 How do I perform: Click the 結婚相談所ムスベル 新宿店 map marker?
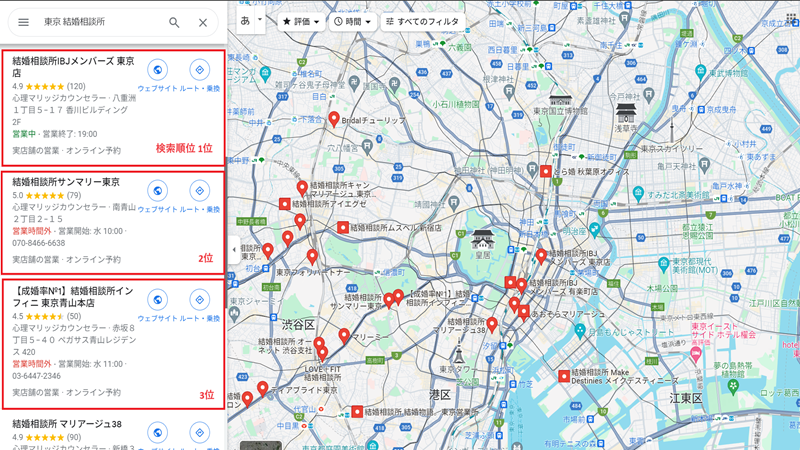pos(343,228)
